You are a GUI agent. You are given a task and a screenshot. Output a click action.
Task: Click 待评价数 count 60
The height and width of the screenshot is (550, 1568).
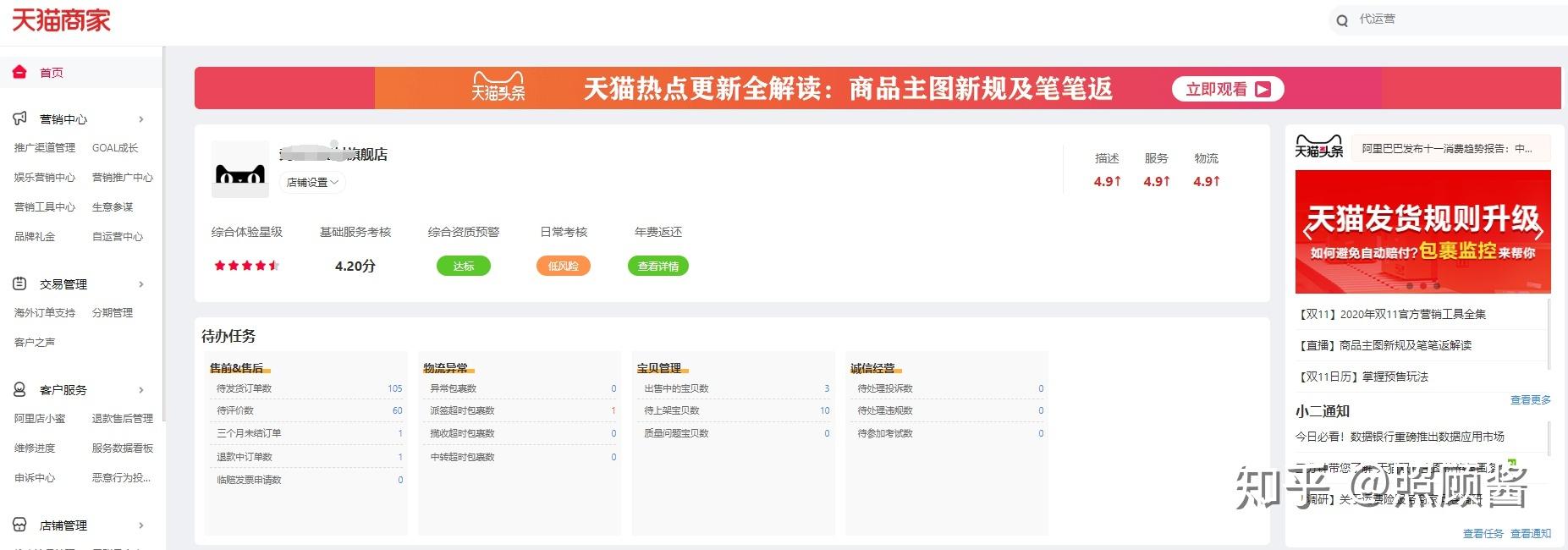(398, 410)
